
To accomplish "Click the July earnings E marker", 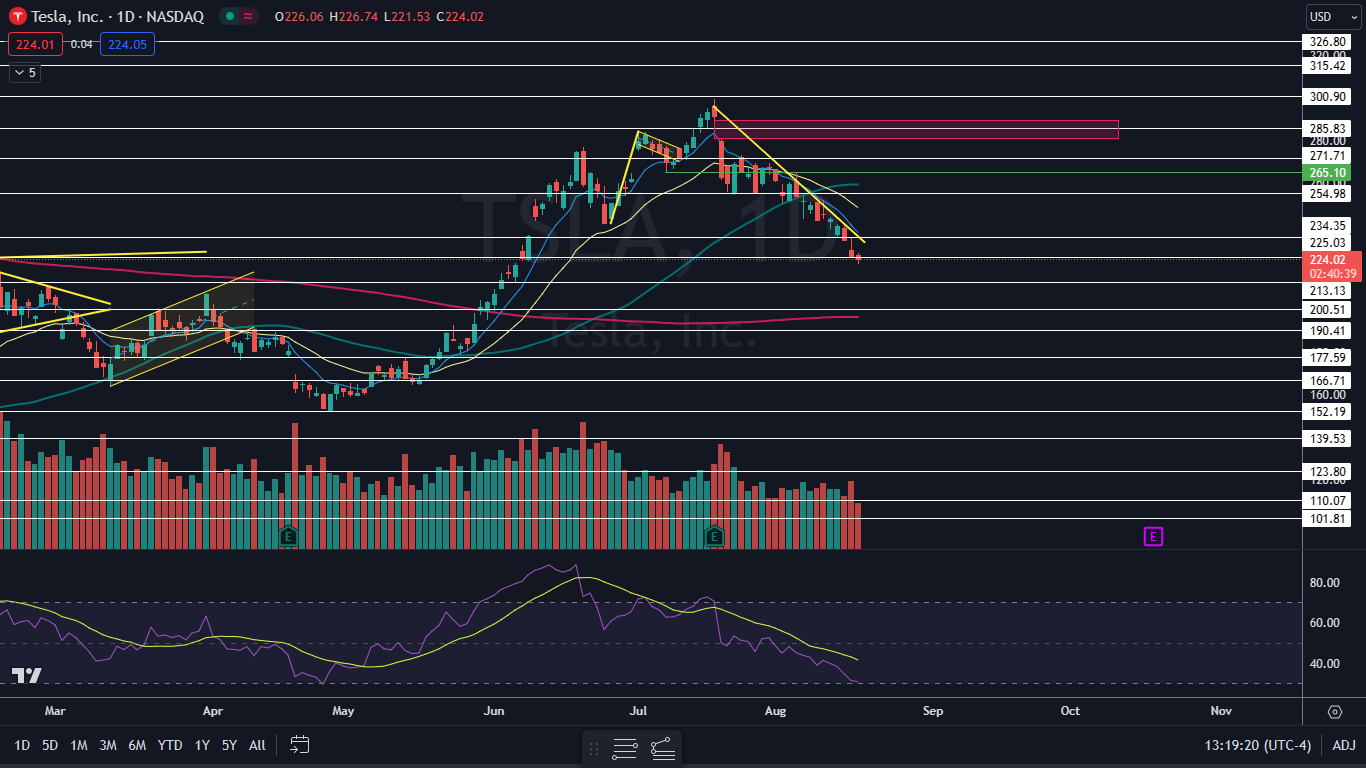I will click(x=714, y=535).
